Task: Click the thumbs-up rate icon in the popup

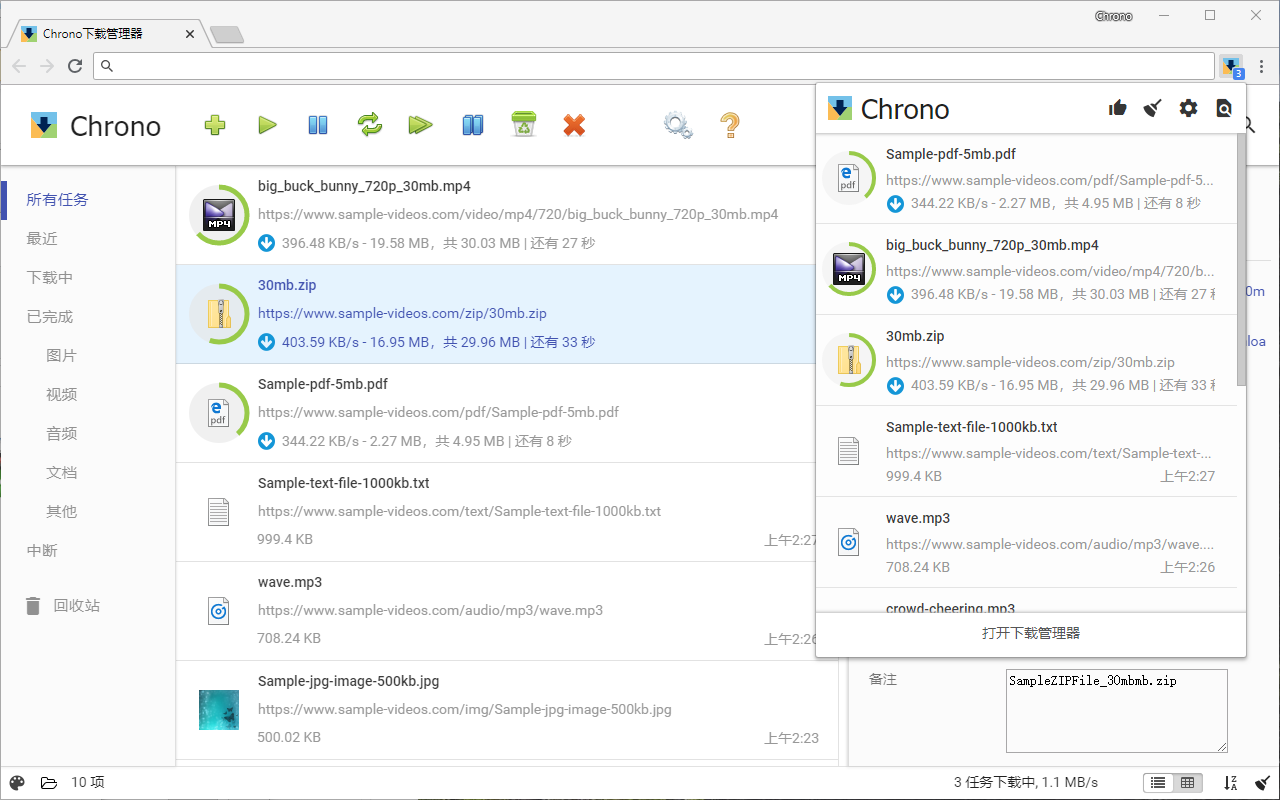Action: pos(1117,108)
